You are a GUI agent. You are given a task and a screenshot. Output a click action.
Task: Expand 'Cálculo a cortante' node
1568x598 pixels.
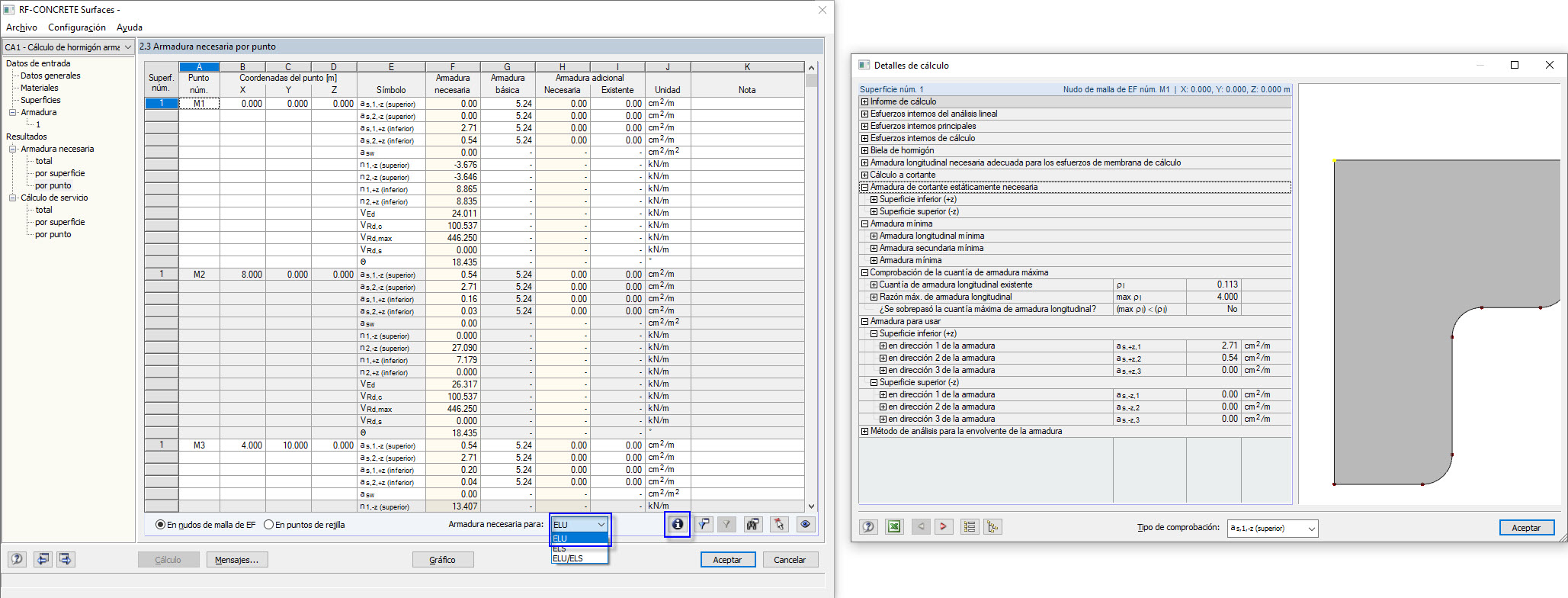coord(864,175)
